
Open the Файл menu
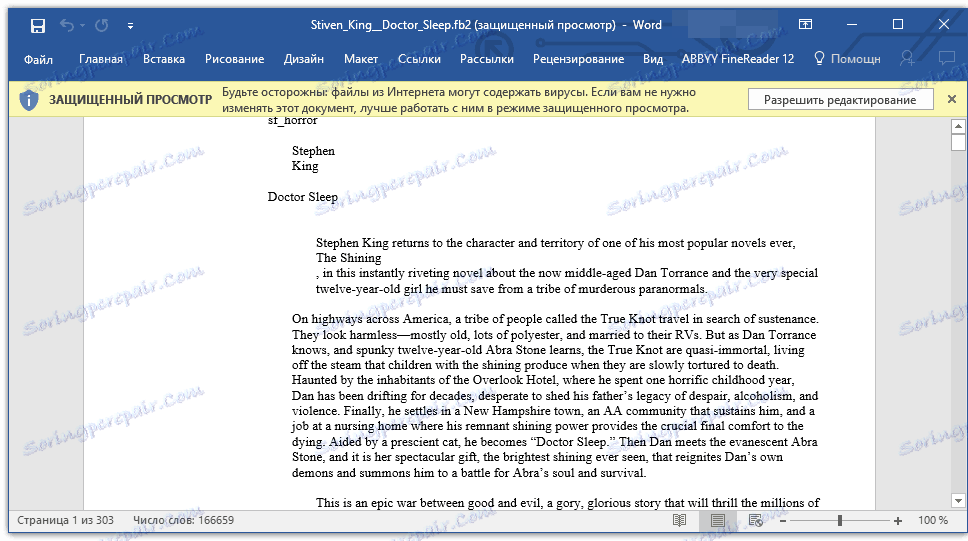click(38, 59)
